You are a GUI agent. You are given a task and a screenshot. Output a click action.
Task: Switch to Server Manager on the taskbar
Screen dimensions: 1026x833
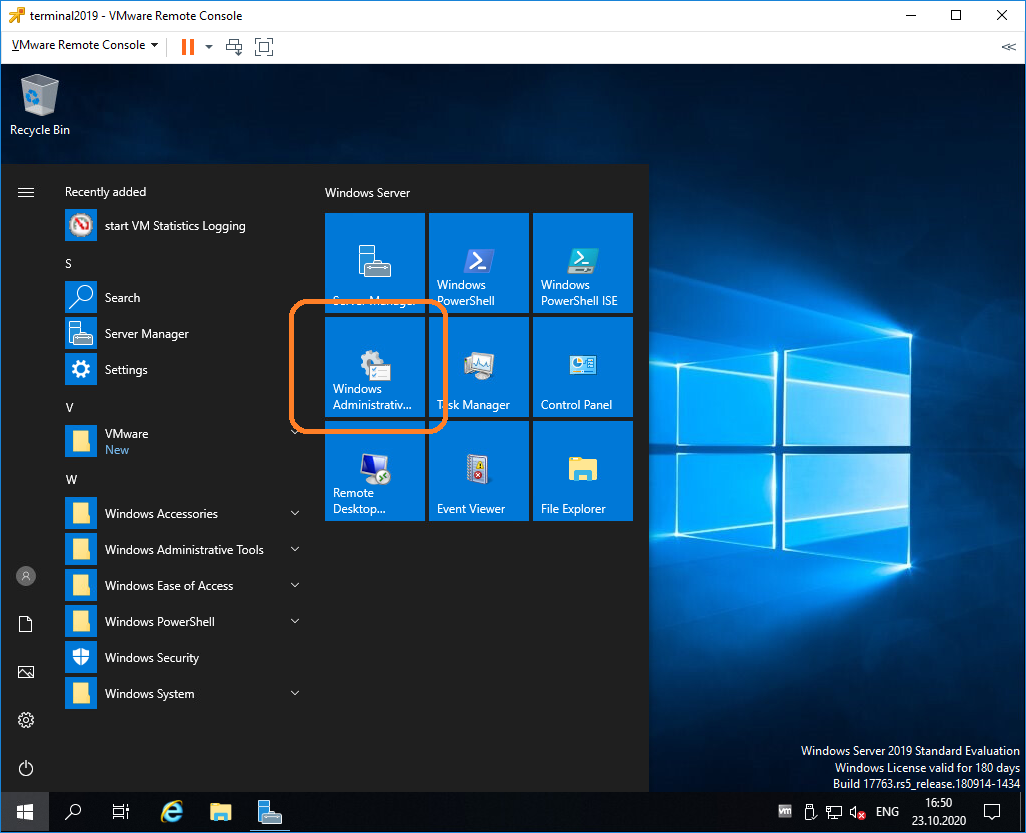tap(270, 812)
